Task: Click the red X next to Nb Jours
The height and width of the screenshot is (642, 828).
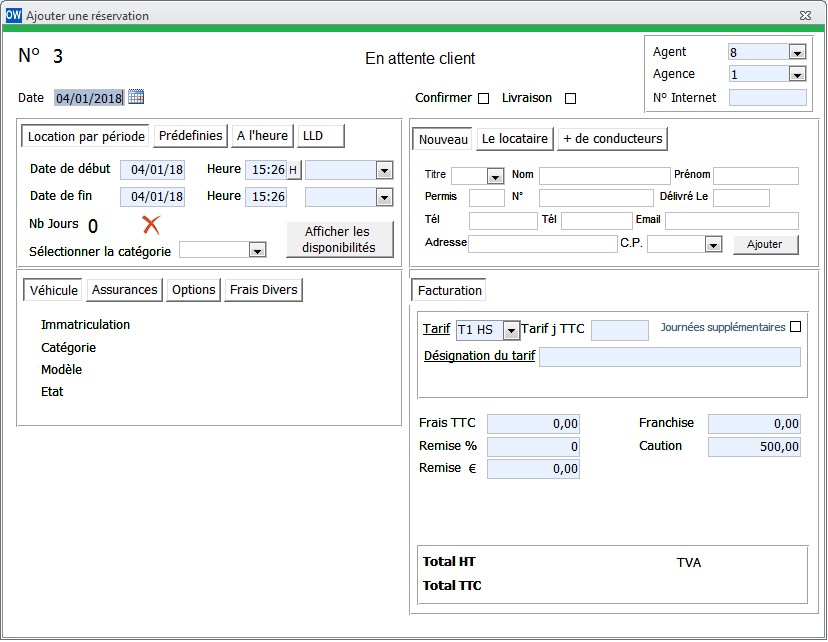Action: 151,225
